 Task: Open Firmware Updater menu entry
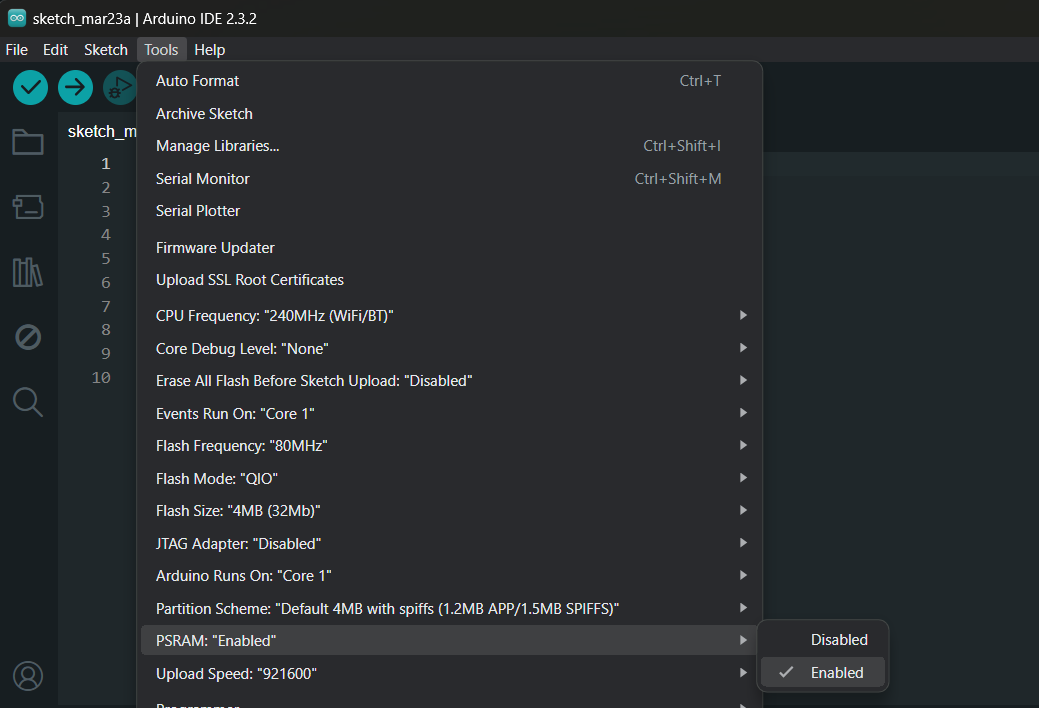(449, 247)
